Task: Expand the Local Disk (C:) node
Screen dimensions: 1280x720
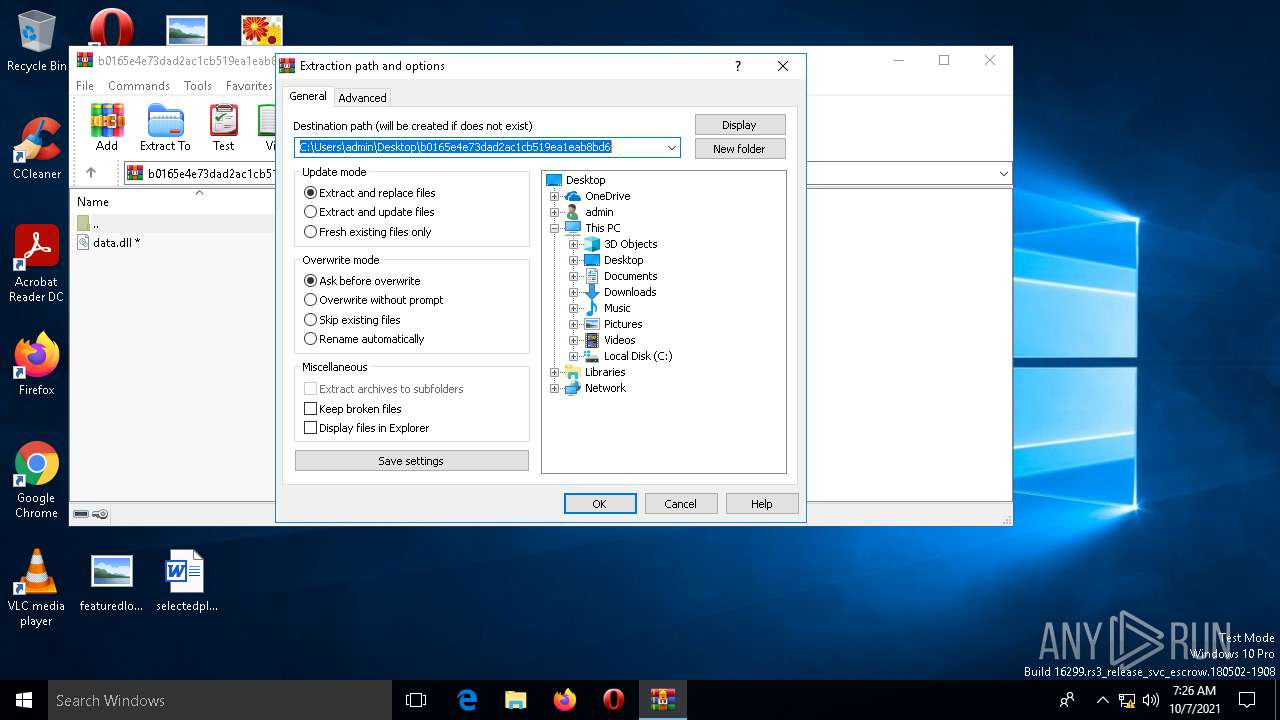Action: (573, 356)
